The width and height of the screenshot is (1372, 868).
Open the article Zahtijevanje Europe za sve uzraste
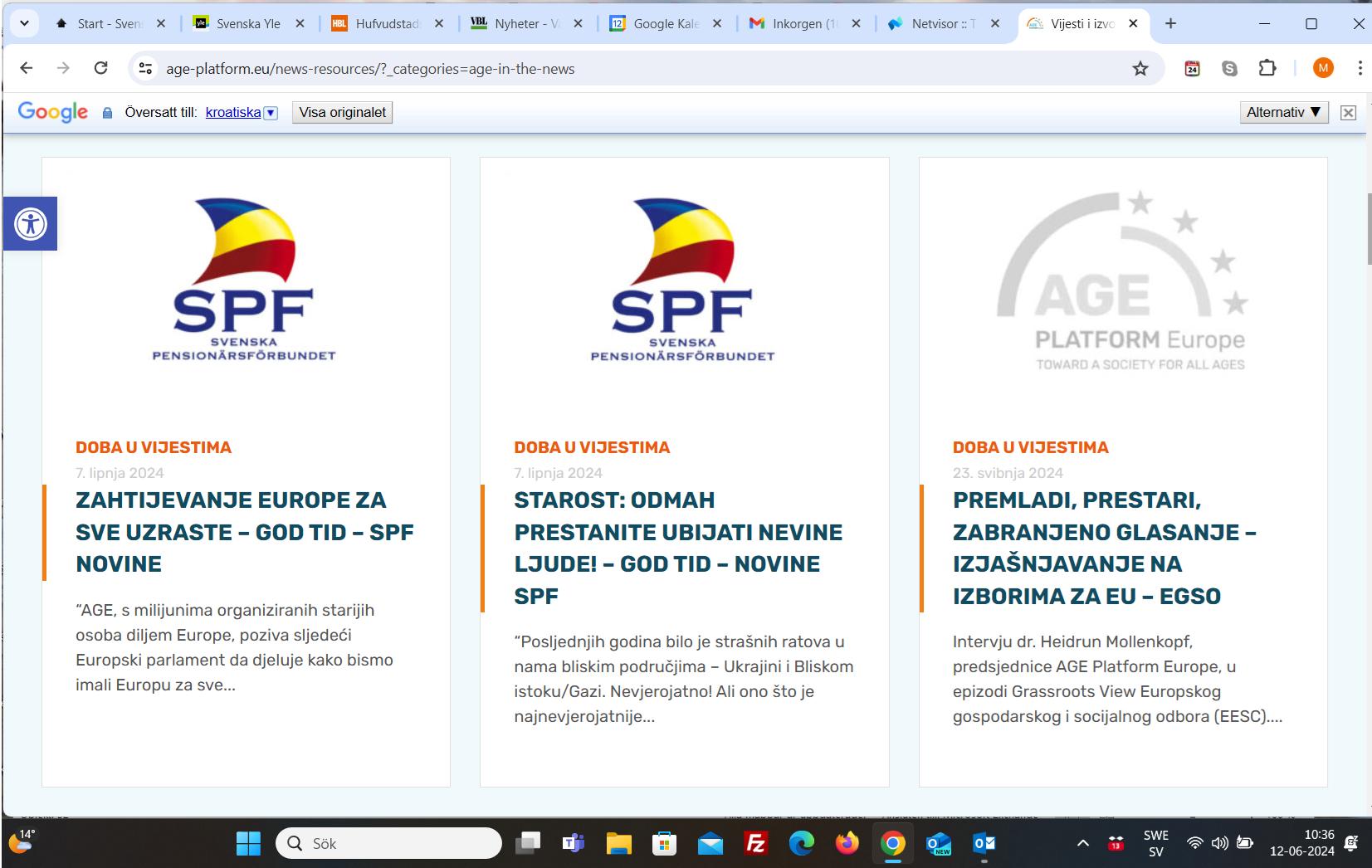pyautogui.click(x=243, y=532)
